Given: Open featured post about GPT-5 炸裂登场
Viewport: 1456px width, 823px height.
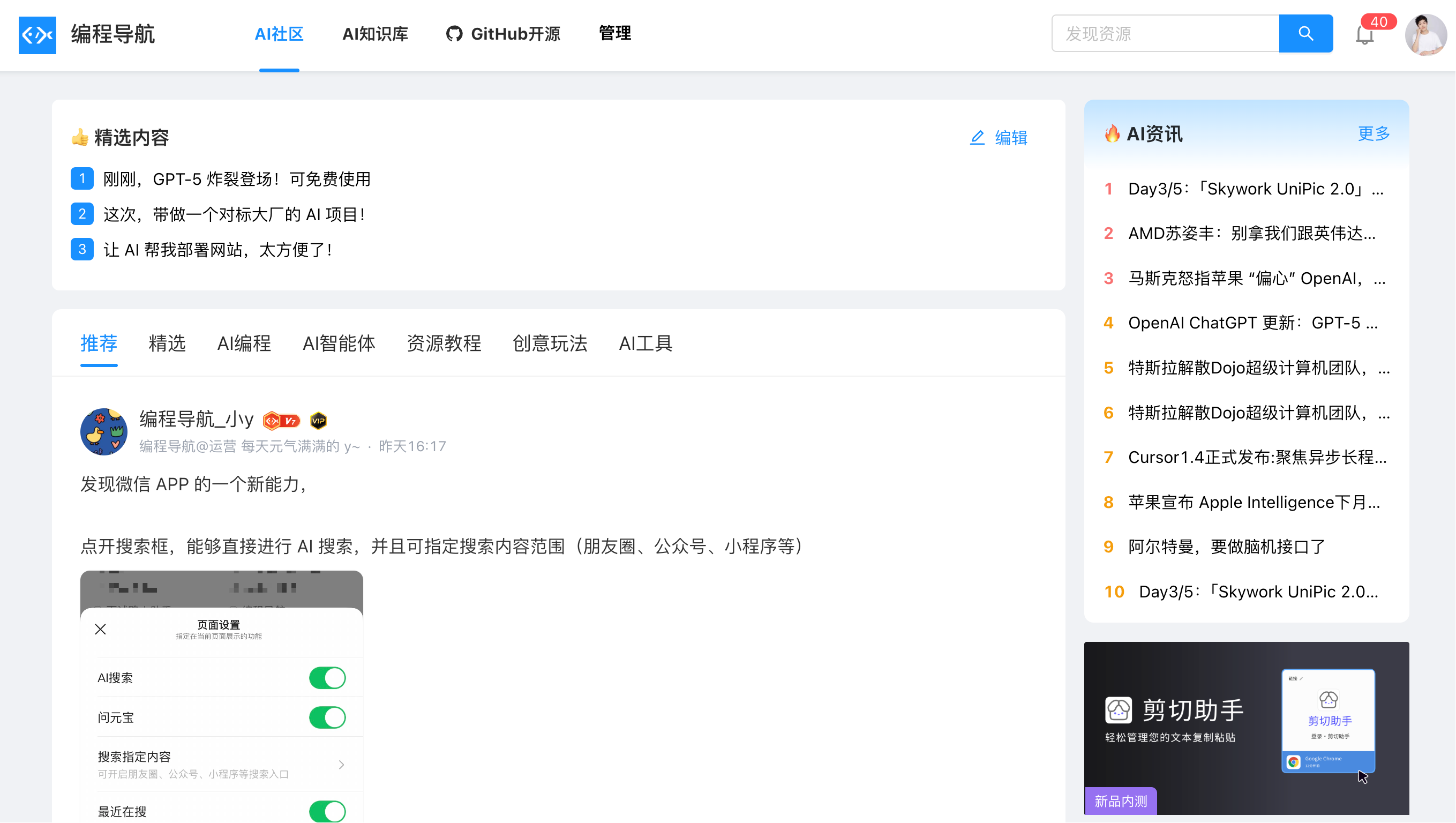Looking at the screenshot, I should click(237, 179).
